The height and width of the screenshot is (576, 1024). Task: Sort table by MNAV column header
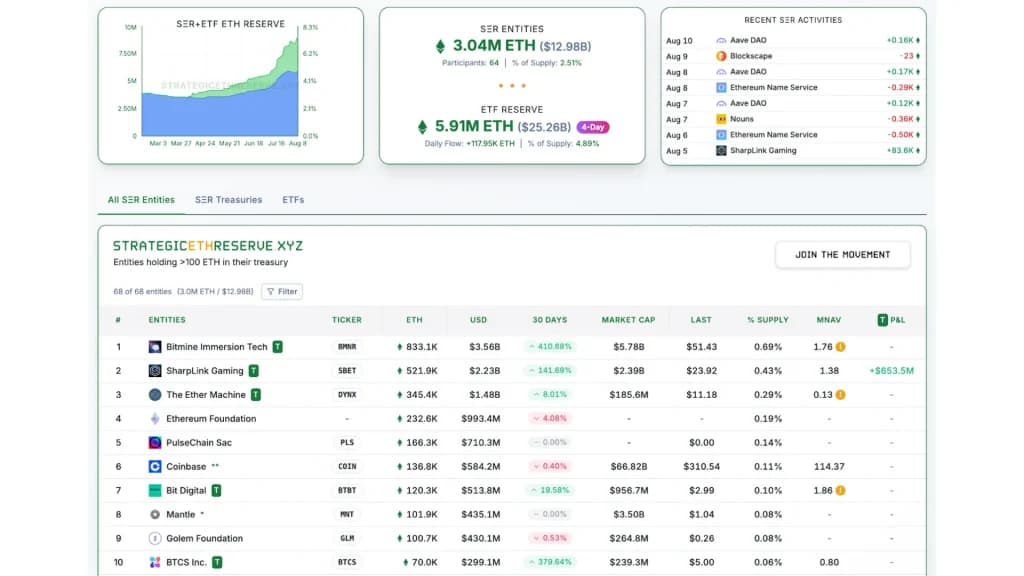[829, 320]
